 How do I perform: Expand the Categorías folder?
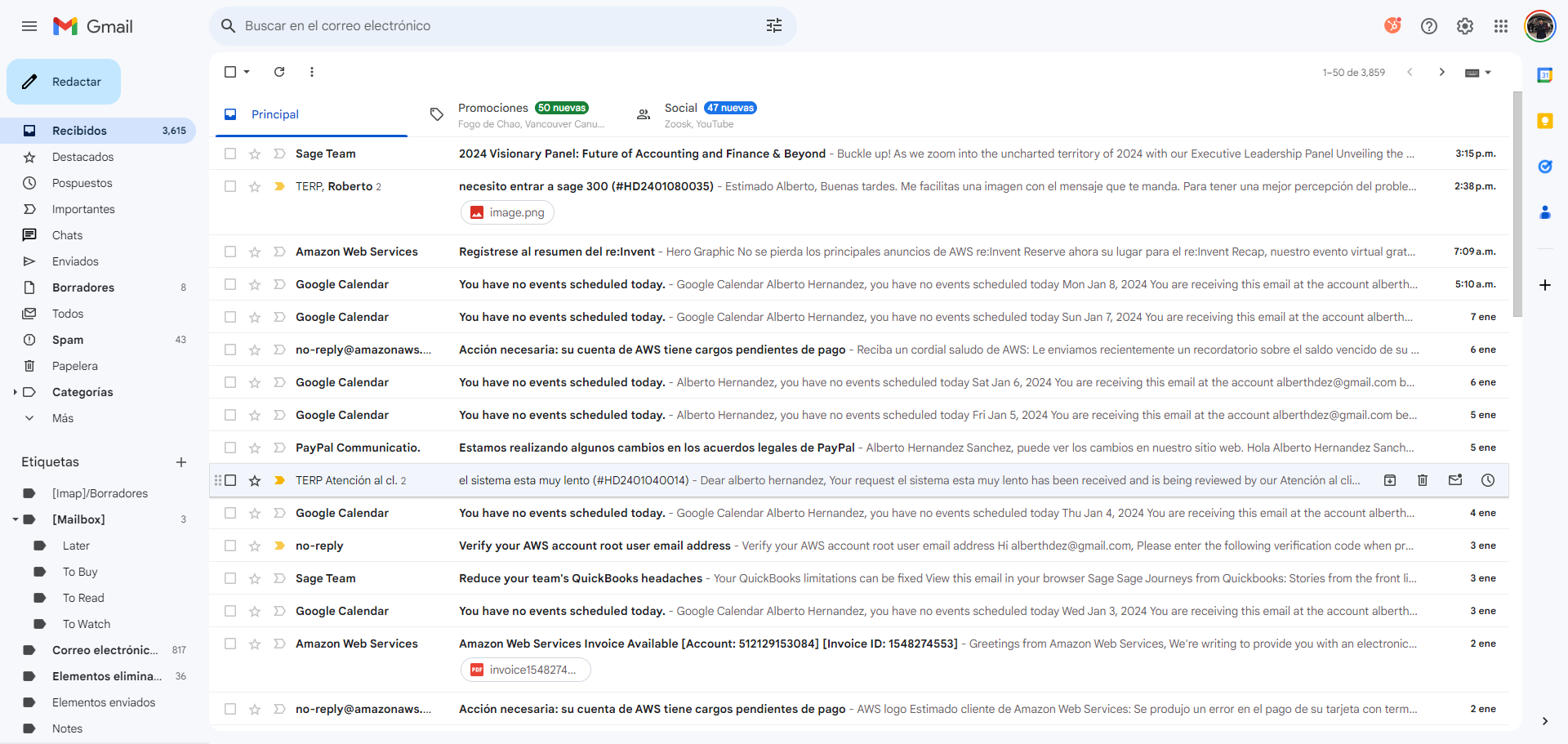tap(16, 392)
